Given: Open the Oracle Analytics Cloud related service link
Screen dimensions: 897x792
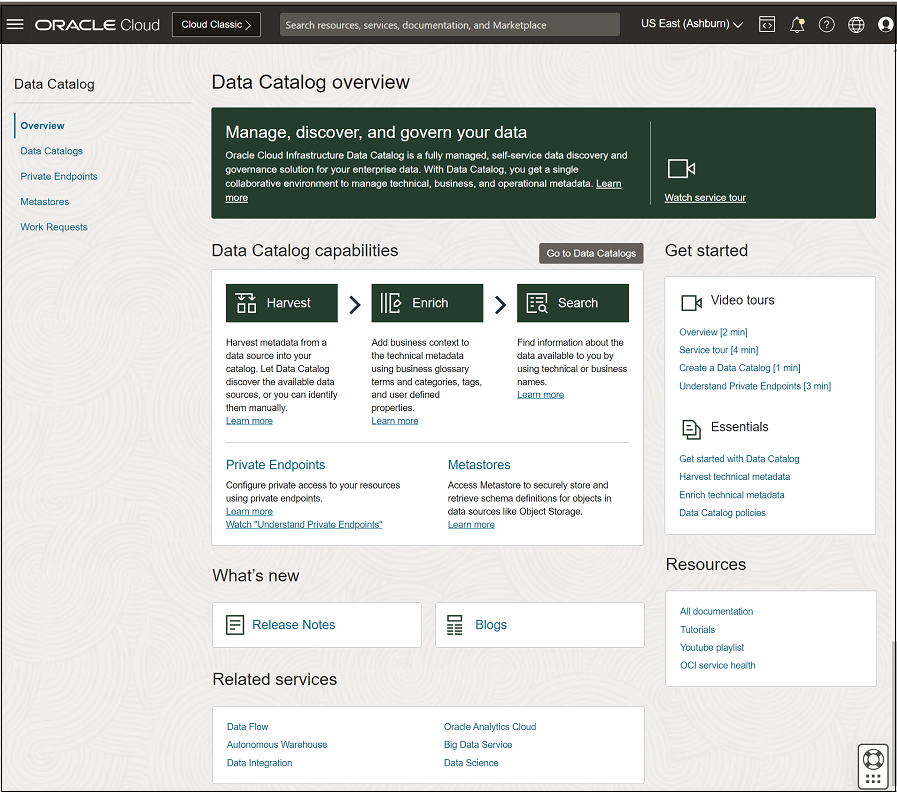Looking at the screenshot, I should coord(490,726).
